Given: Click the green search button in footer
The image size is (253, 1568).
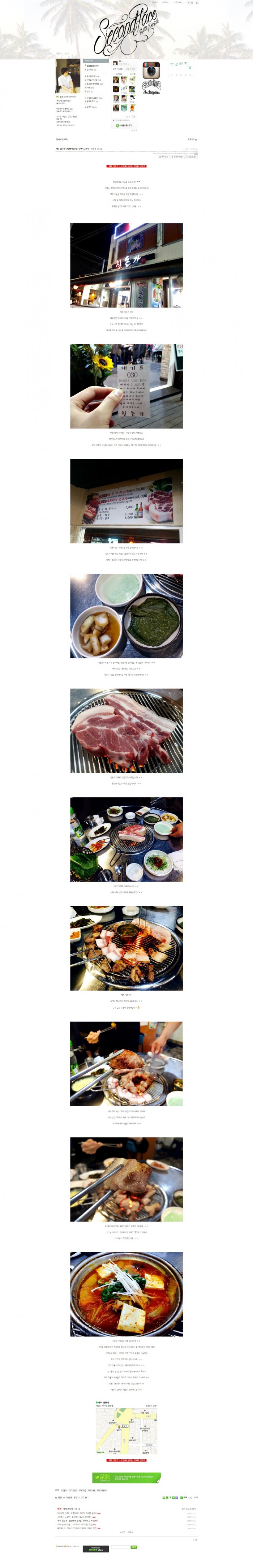Looking at the screenshot, I should (x=133, y=1547).
